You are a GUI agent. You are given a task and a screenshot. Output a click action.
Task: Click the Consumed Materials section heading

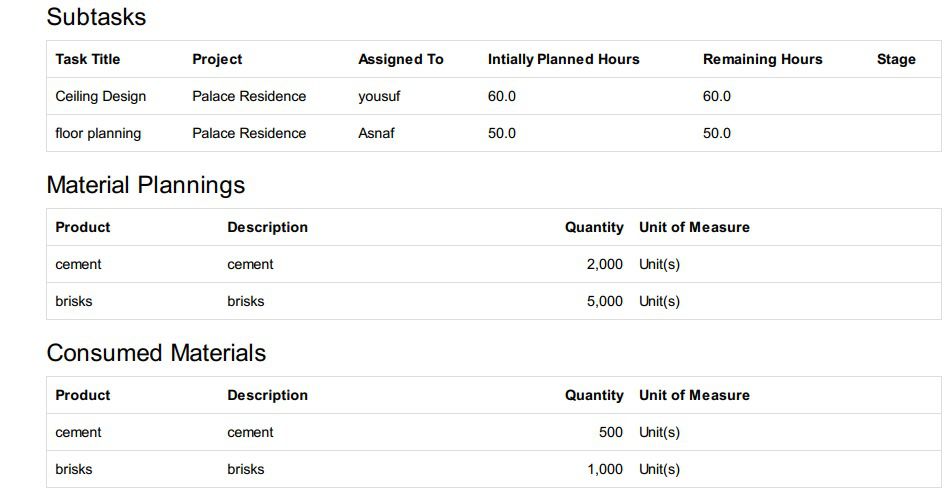pos(156,353)
